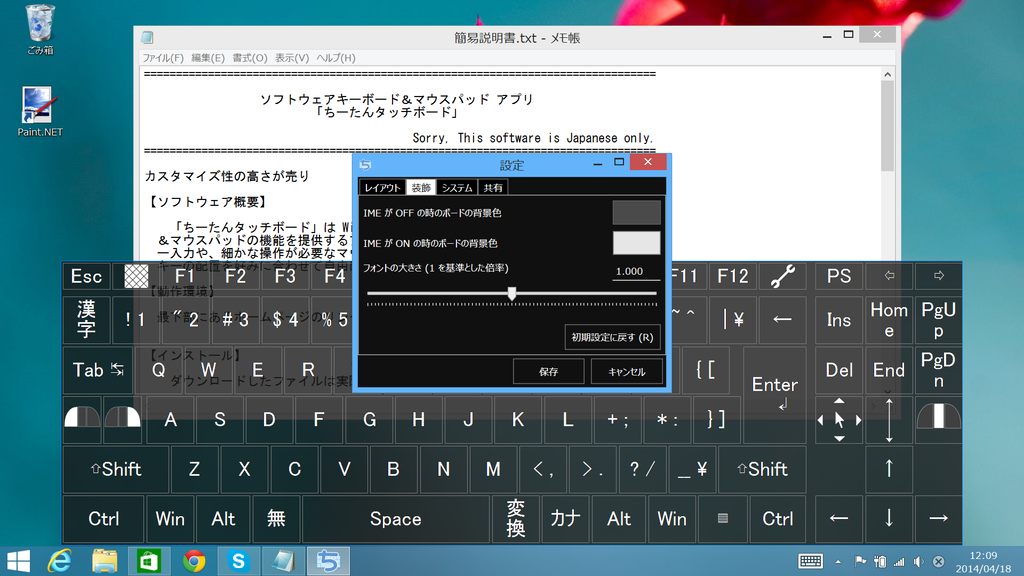Click the taskbar clock
This screenshot has height=576, width=1024.
[x=983, y=562]
